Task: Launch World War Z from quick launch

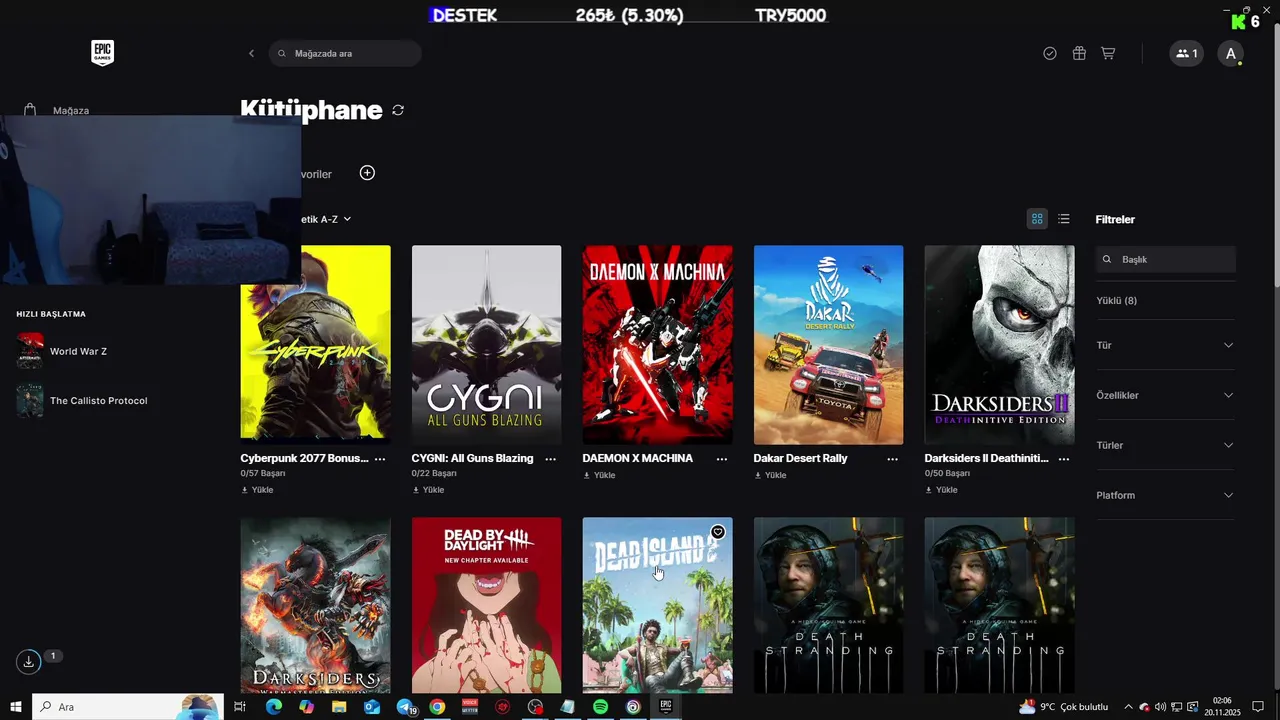Action: (x=78, y=351)
